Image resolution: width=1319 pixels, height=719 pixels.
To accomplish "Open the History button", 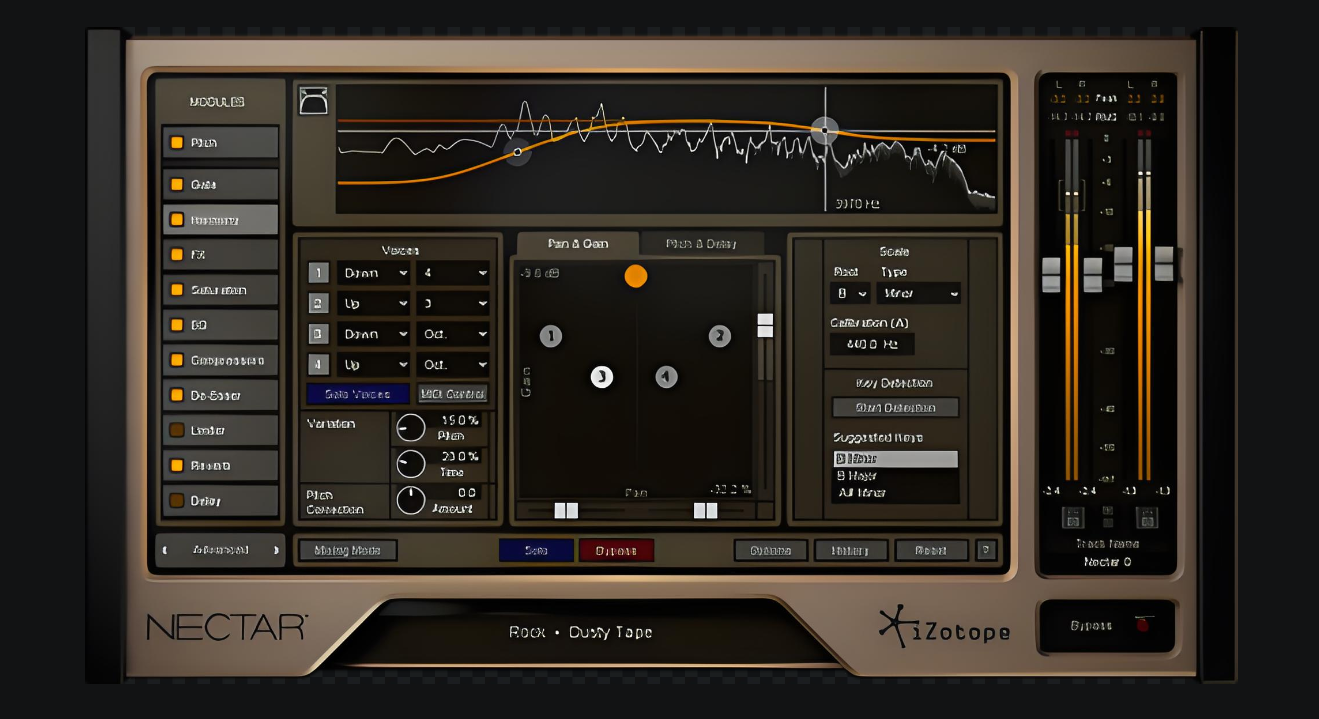I will point(851,550).
